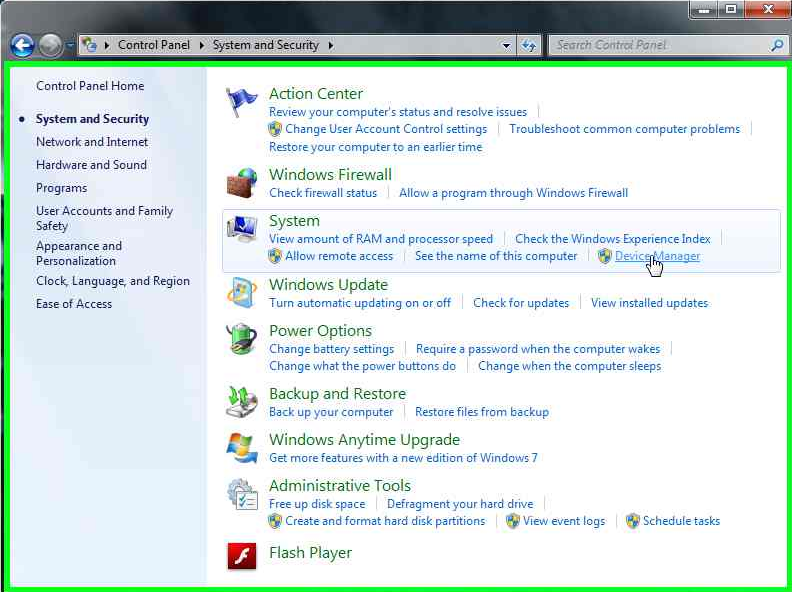Check the Windows Experience Index

point(613,239)
